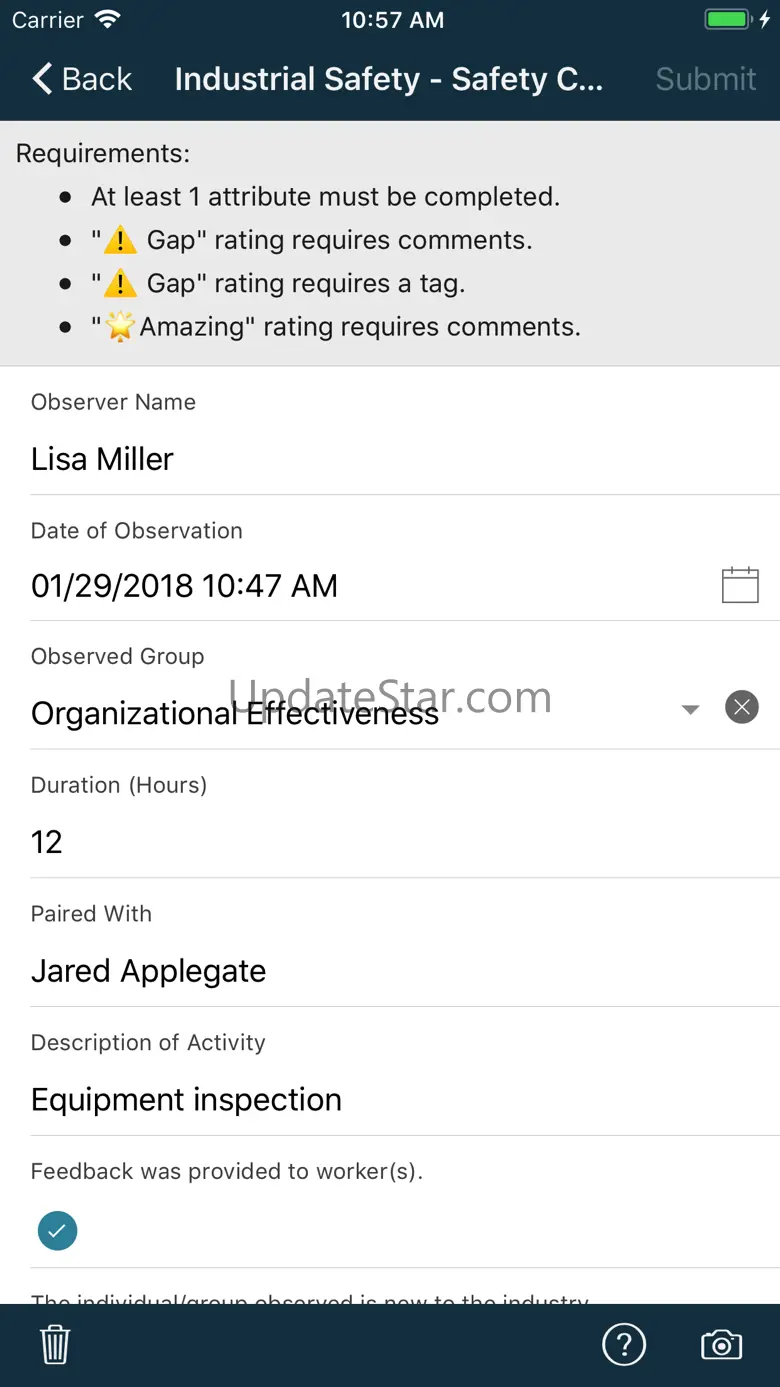
Task: Clear the Observed Group selection
Action: [741, 708]
